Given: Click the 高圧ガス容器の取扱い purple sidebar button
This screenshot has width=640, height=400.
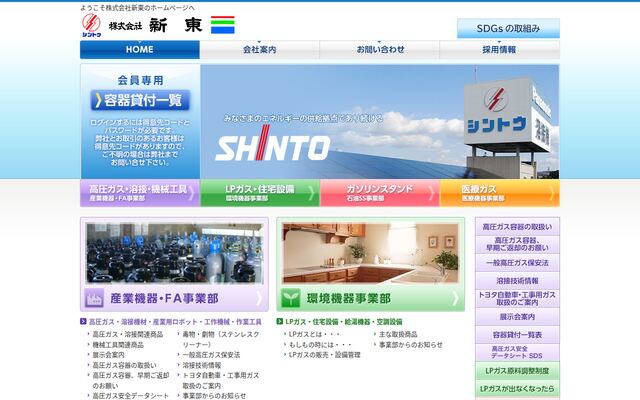Looking at the screenshot, I should tap(517, 227).
